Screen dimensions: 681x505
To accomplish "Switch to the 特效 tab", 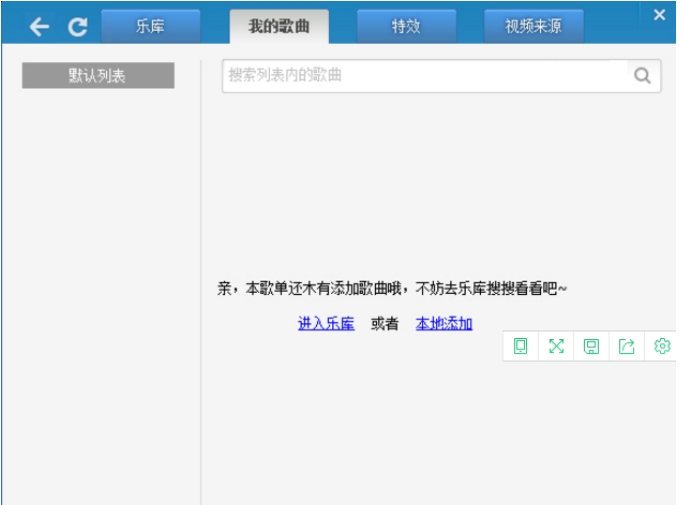I will click(x=406, y=26).
